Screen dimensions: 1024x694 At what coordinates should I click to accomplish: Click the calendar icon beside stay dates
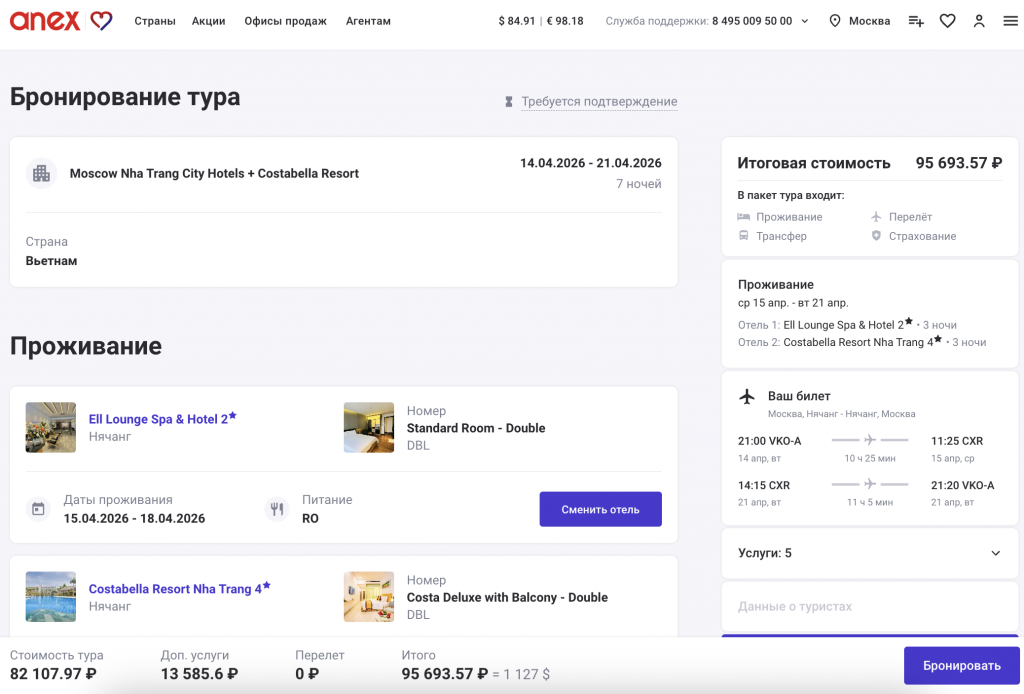[x=38, y=509]
